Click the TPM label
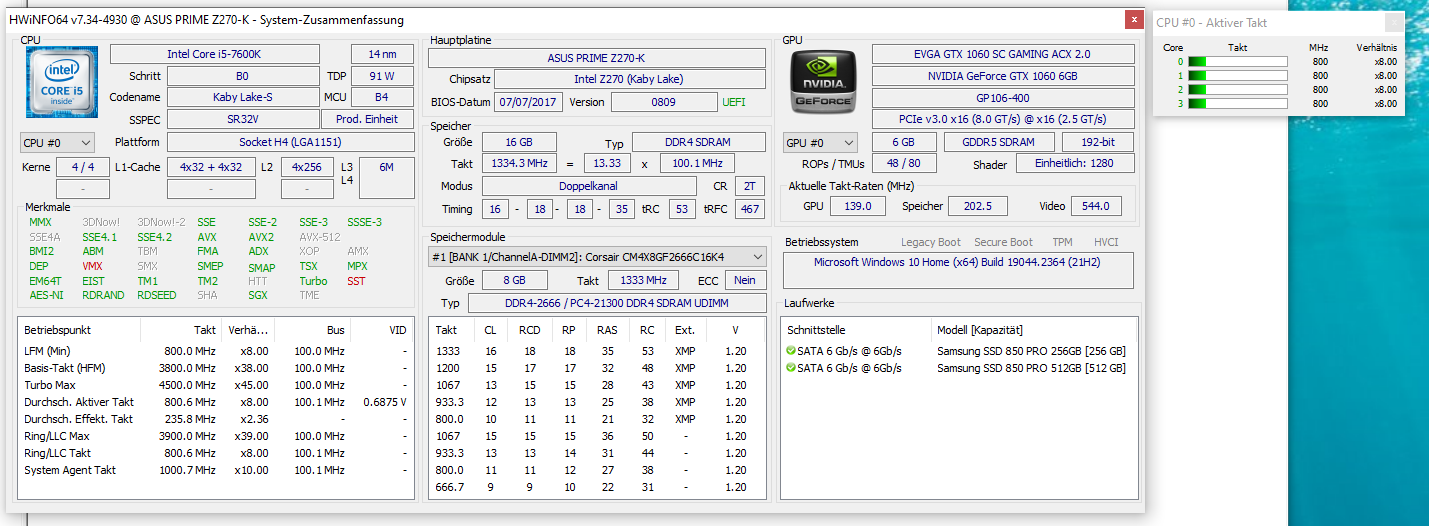This screenshot has width=1429, height=526. click(x=1062, y=242)
